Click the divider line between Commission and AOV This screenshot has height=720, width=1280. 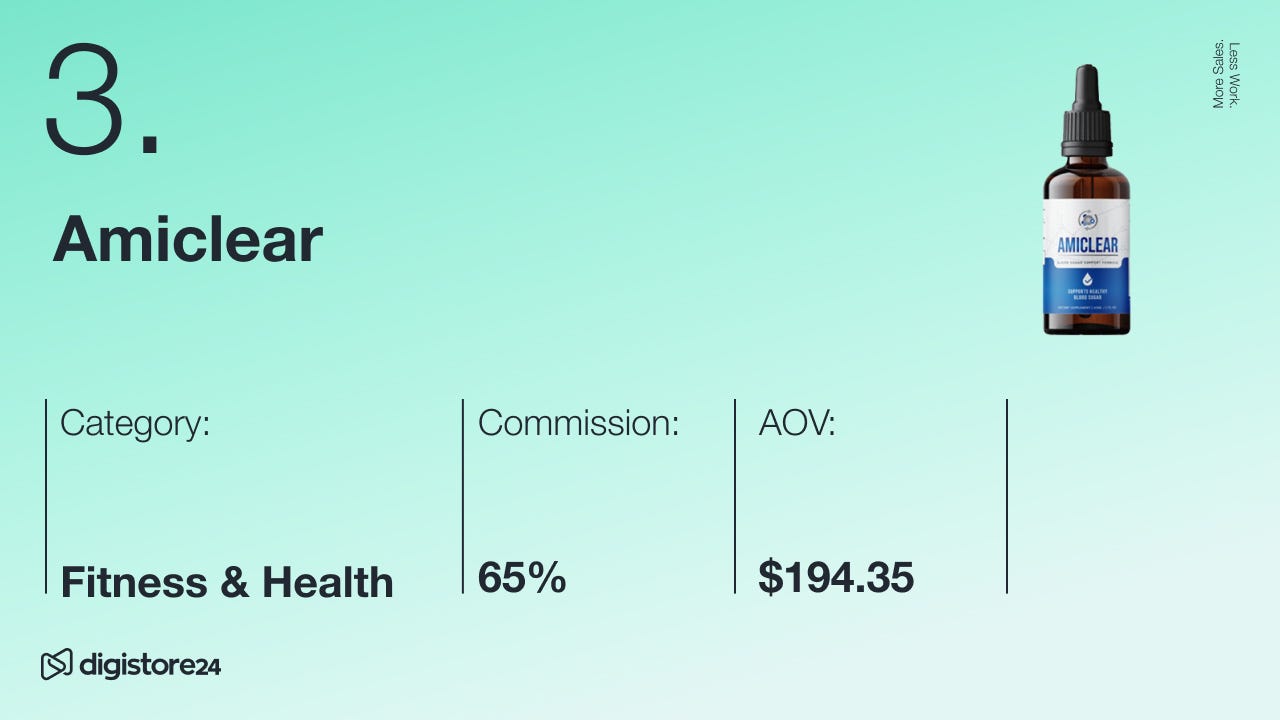(x=735, y=496)
